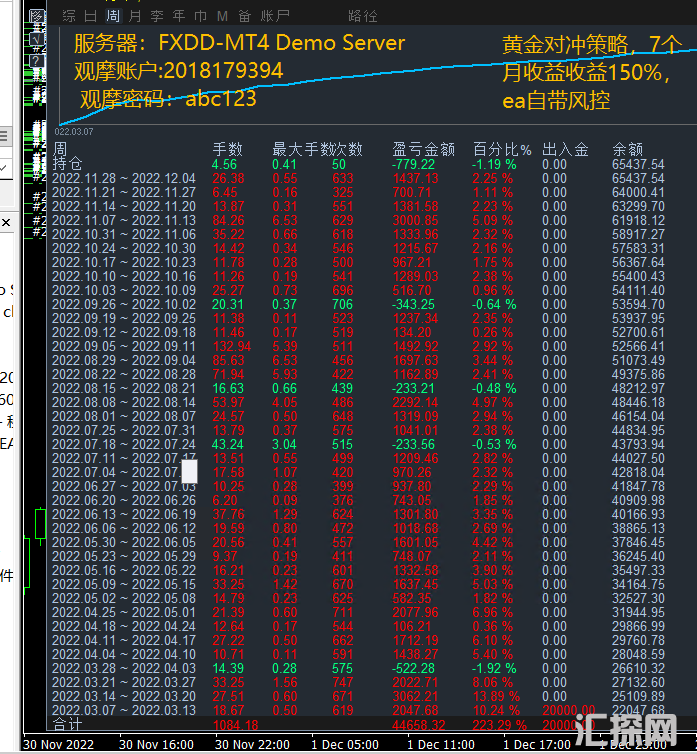Click the 百分比% column header
The width and height of the screenshot is (697, 754).
(x=502, y=149)
